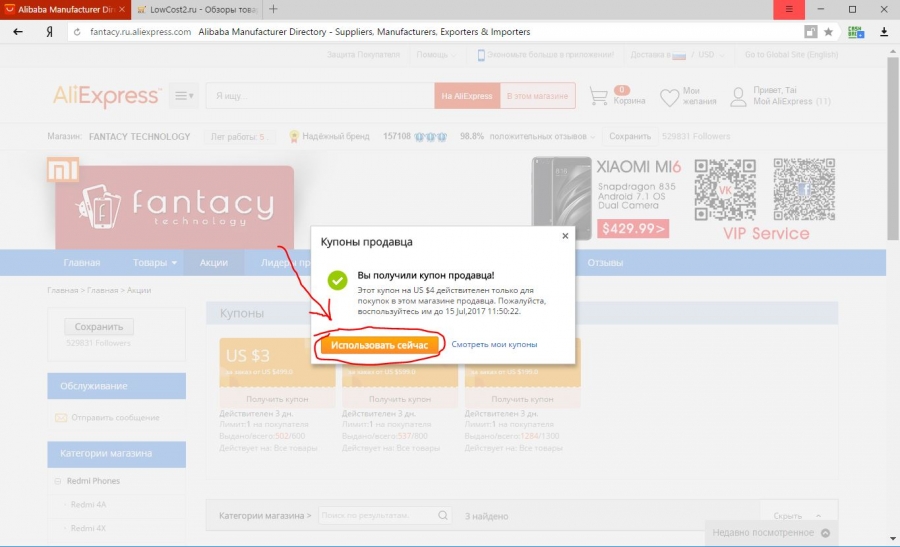Image resolution: width=900 pixels, height=547 pixels.
Task: Expand the Товары dropdown in store menu
Action: (155, 262)
